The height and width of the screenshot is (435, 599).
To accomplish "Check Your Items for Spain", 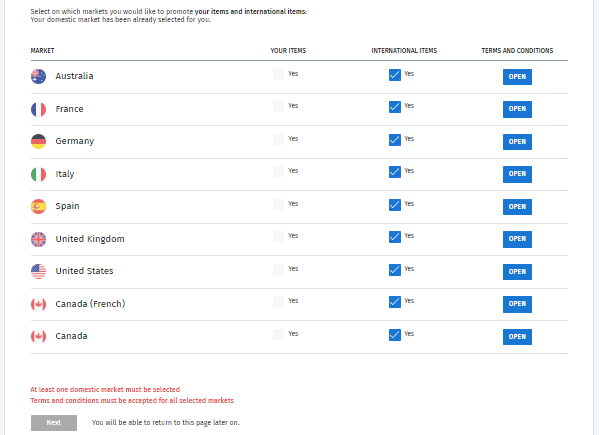I will 278,204.
